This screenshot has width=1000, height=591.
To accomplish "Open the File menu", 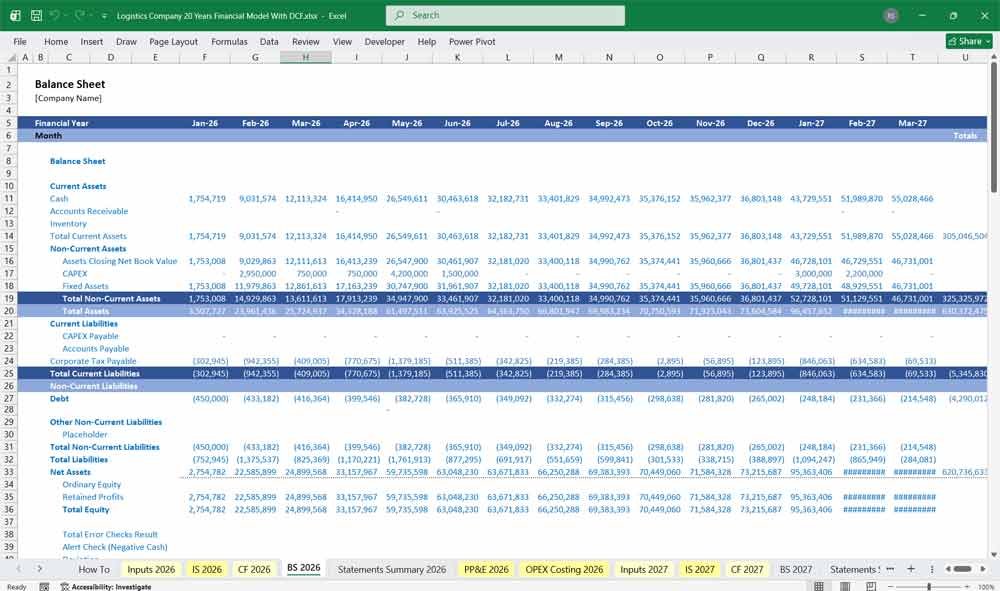I will point(20,41).
